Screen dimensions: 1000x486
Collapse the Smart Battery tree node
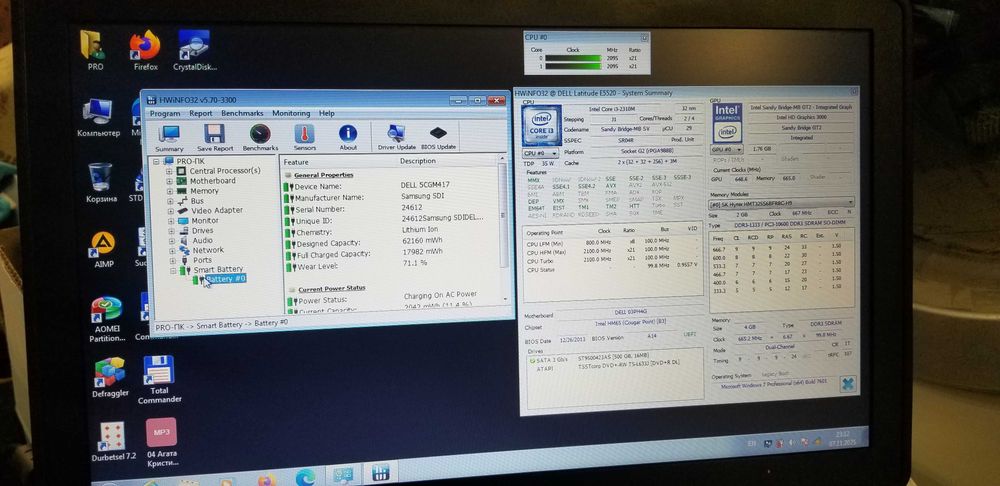pos(173,270)
